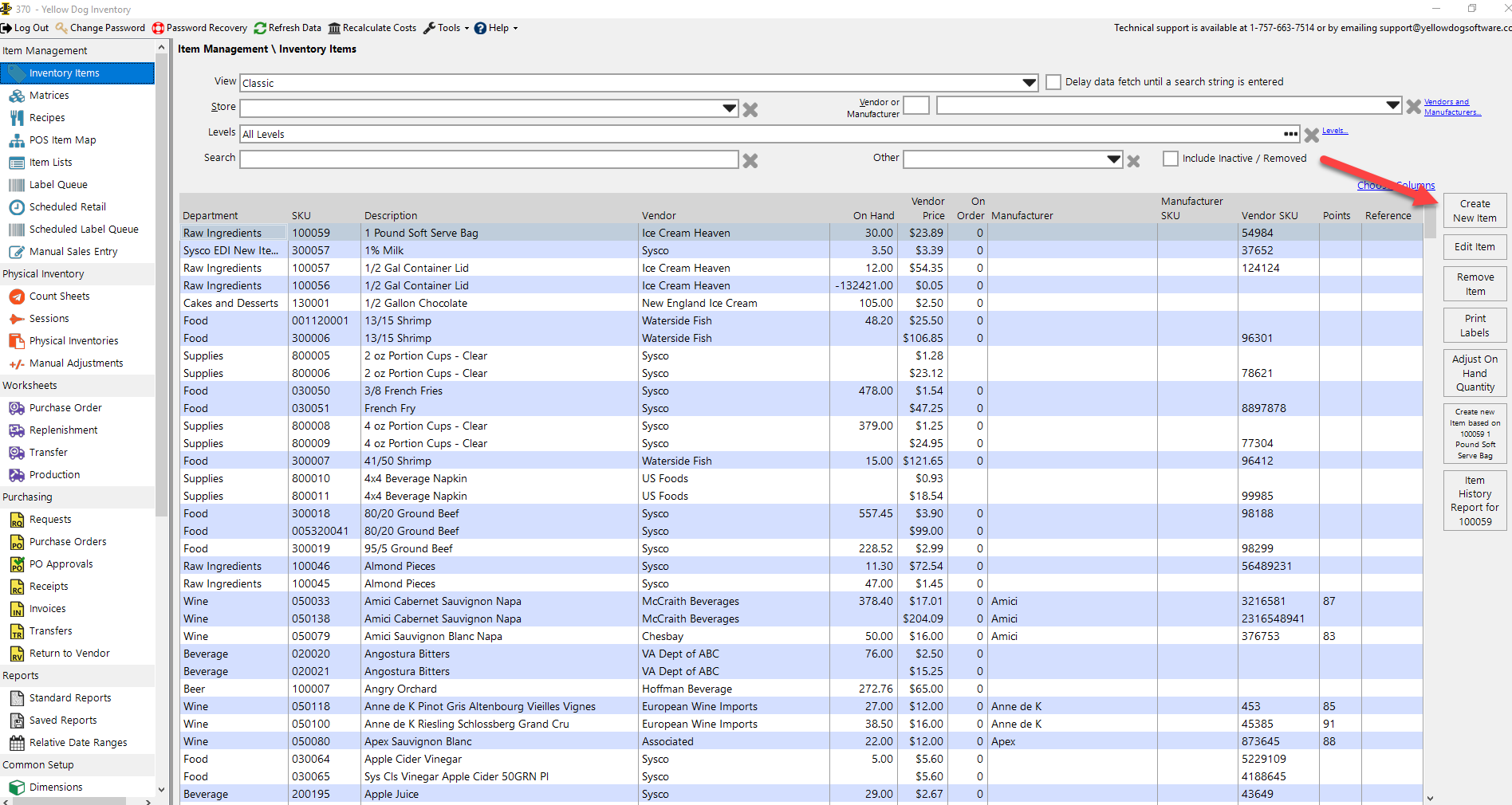Open Recipes via its fork-knife icon

(x=17, y=118)
